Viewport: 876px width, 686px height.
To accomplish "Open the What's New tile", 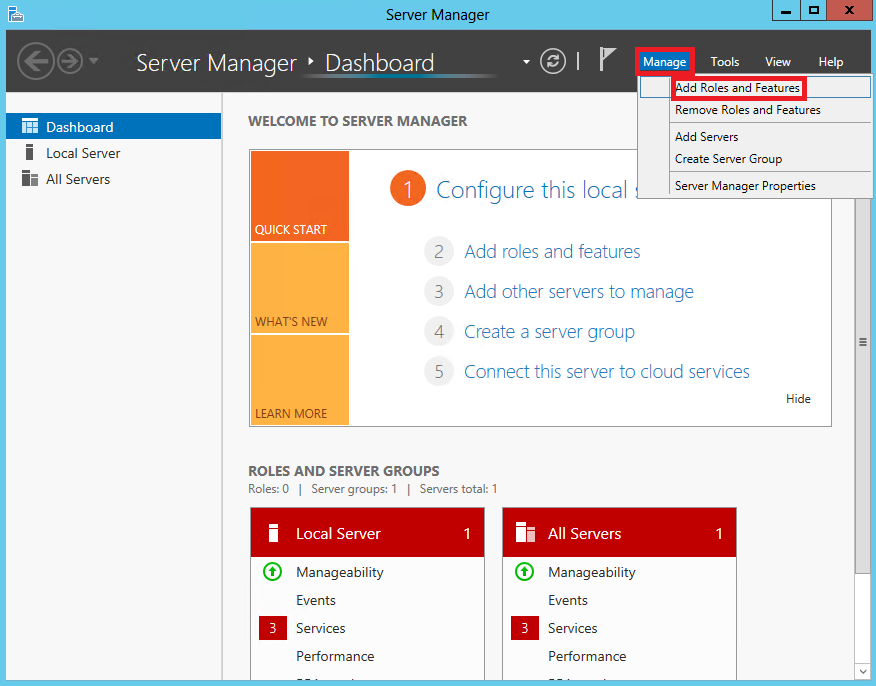I will [299, 288].
